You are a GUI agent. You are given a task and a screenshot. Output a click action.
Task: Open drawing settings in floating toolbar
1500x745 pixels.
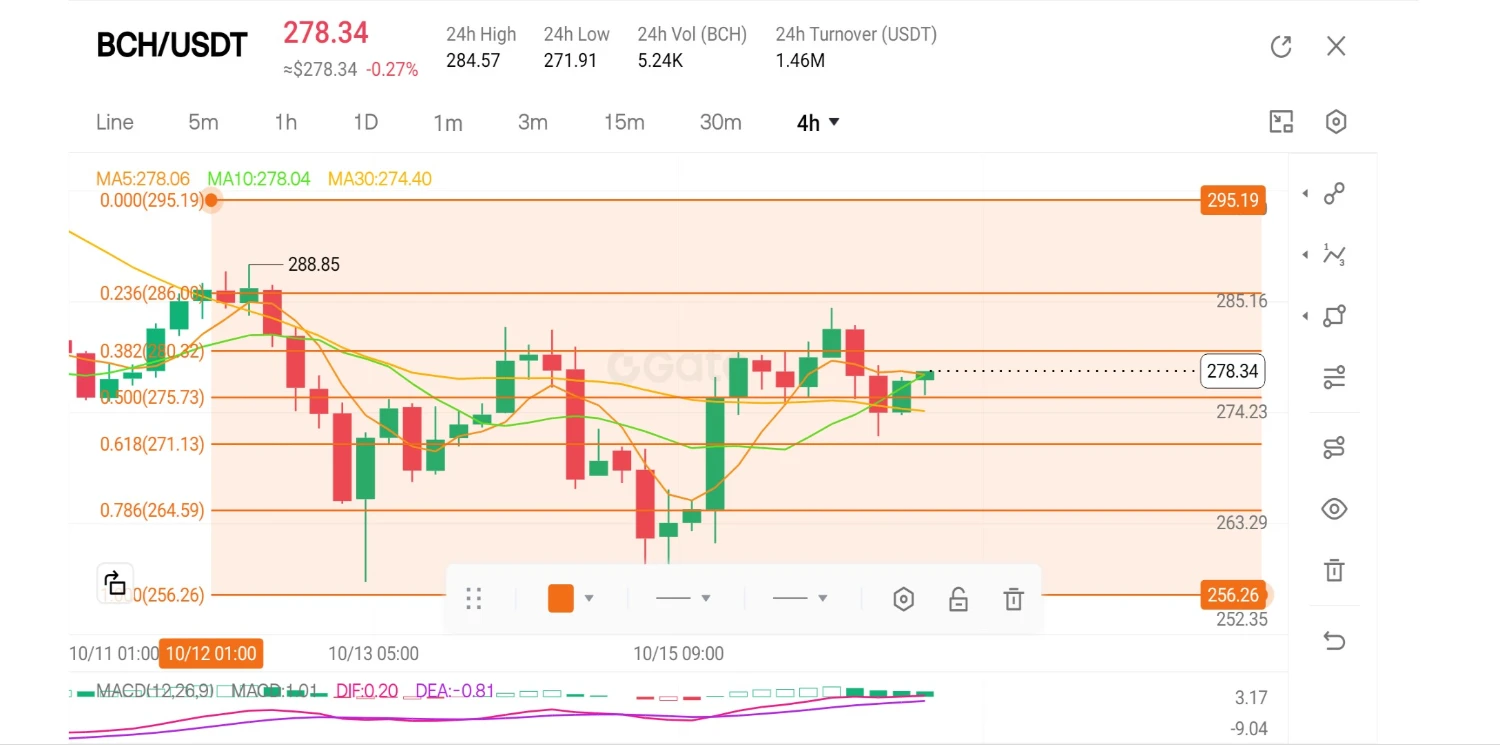coord(903,599)
